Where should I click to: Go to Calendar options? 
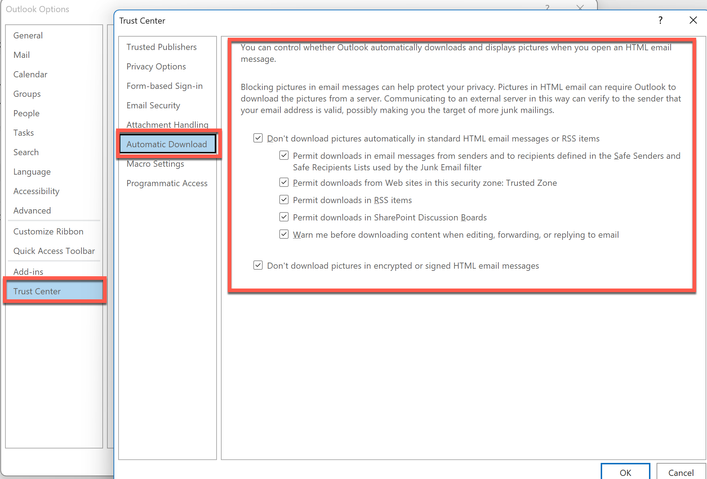30,74
